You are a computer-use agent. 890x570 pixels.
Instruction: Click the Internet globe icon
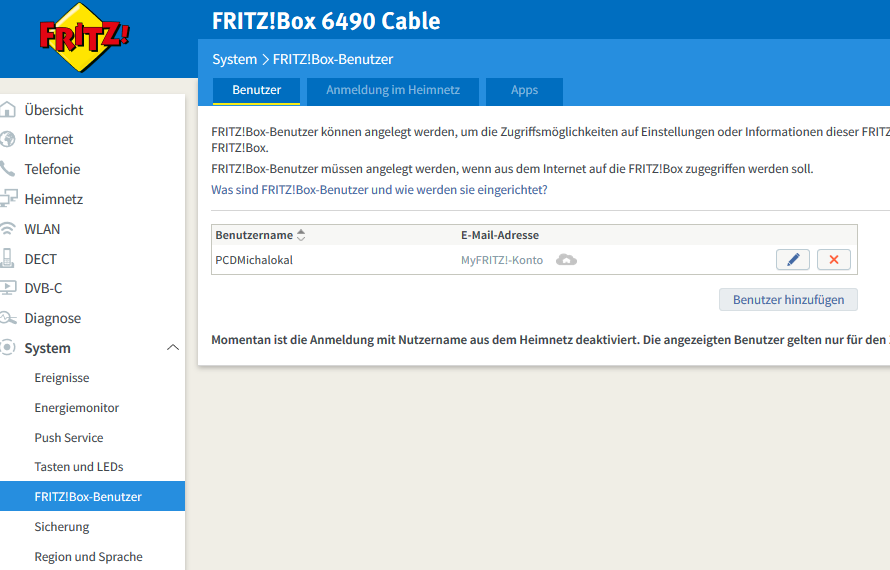point(8,139)
